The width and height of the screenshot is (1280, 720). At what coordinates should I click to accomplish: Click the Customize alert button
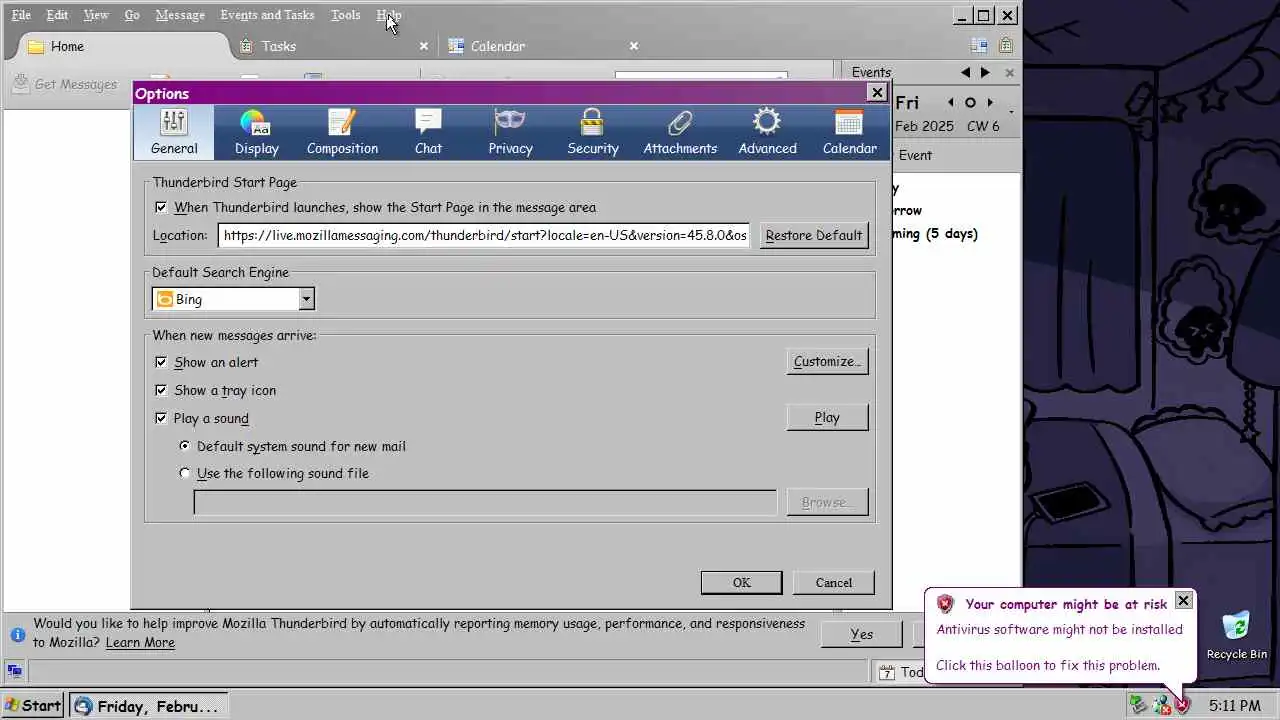(827, 362)
